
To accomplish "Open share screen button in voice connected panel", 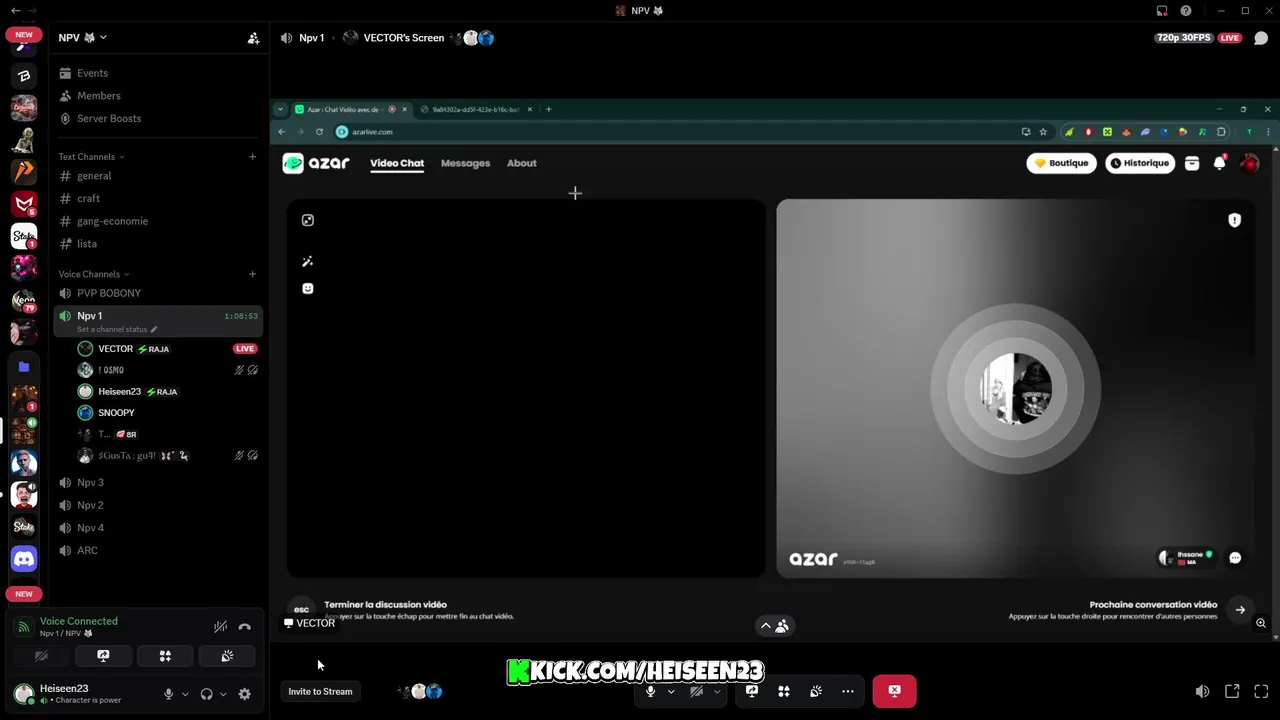I will coord(103,656).
